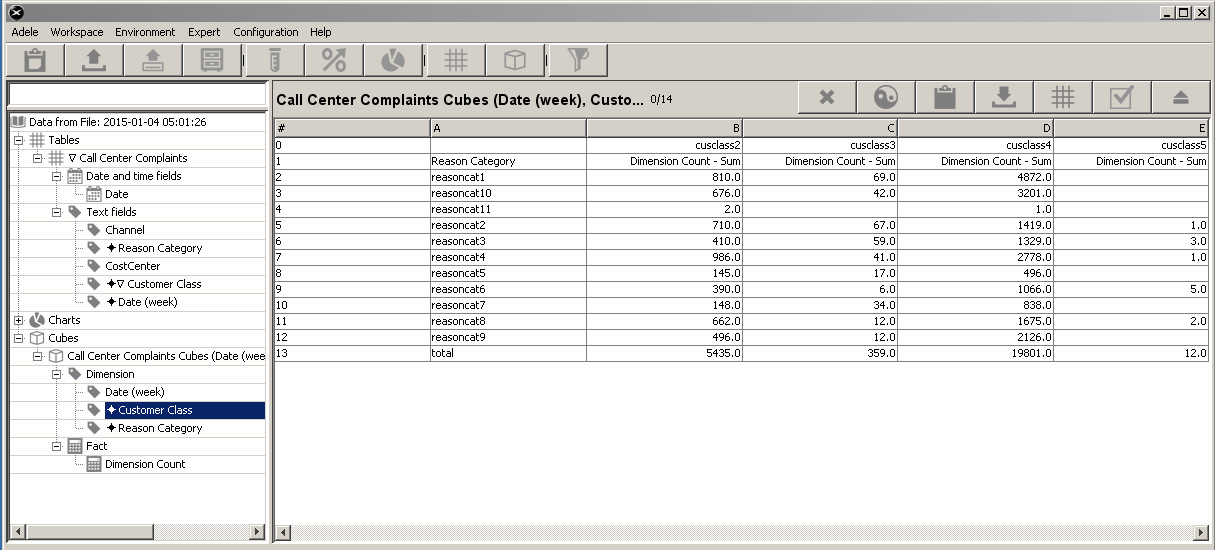Click the cusclass3 header cell

[x=820, y=145]
